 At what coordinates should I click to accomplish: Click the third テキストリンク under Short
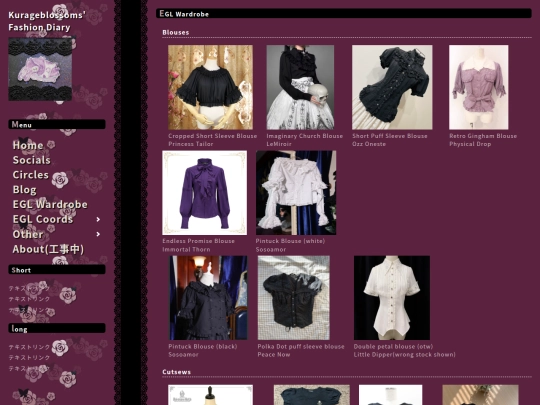29,310
